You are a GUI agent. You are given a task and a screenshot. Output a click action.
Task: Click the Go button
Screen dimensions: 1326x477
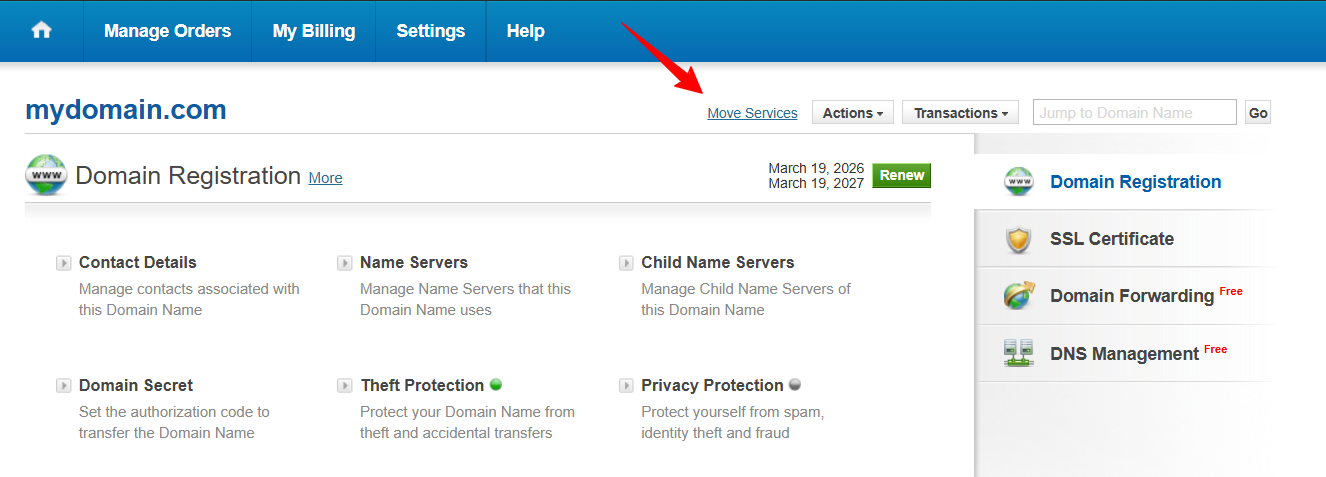point(1258,113)
